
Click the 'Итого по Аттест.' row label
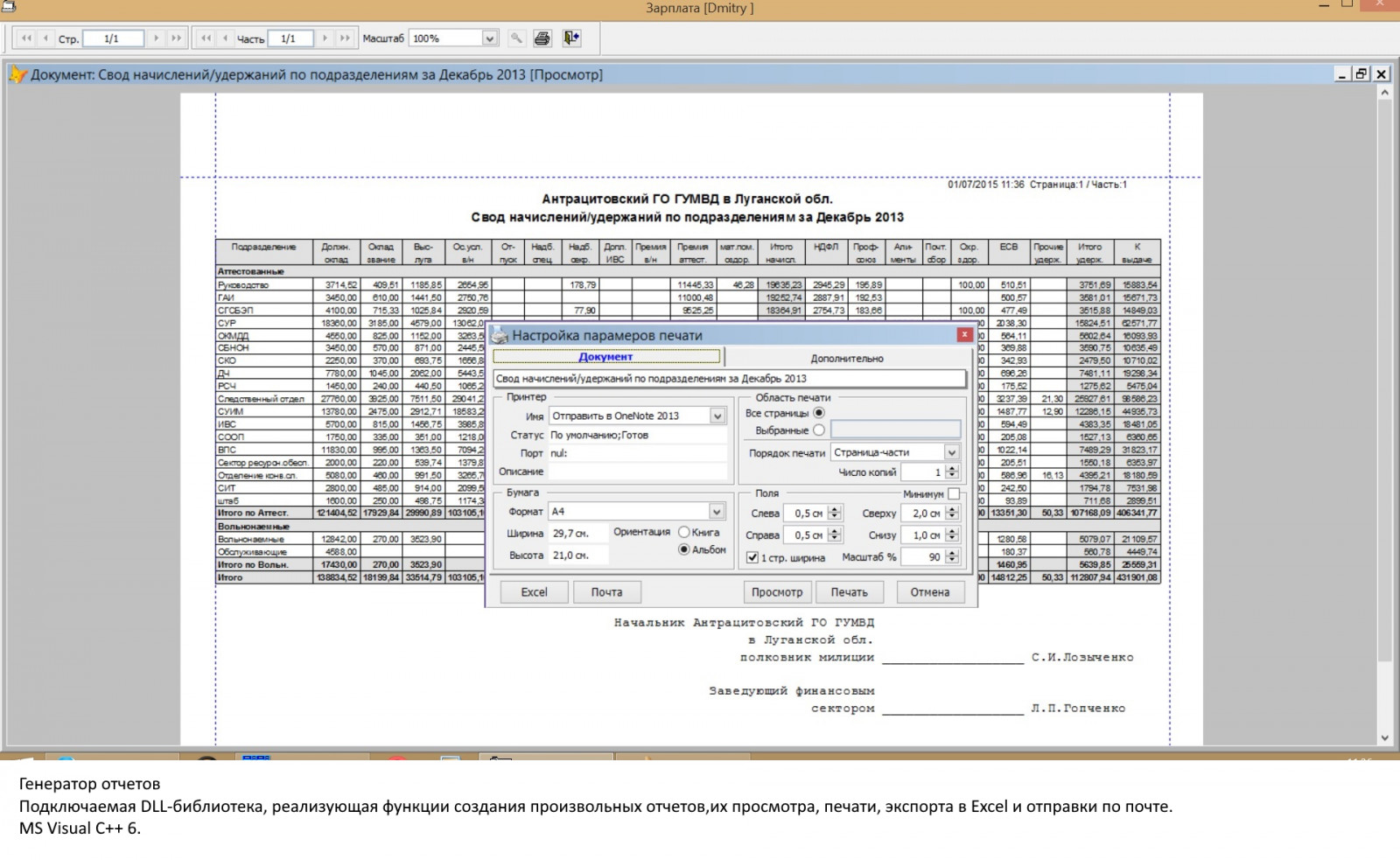(253, 513)
